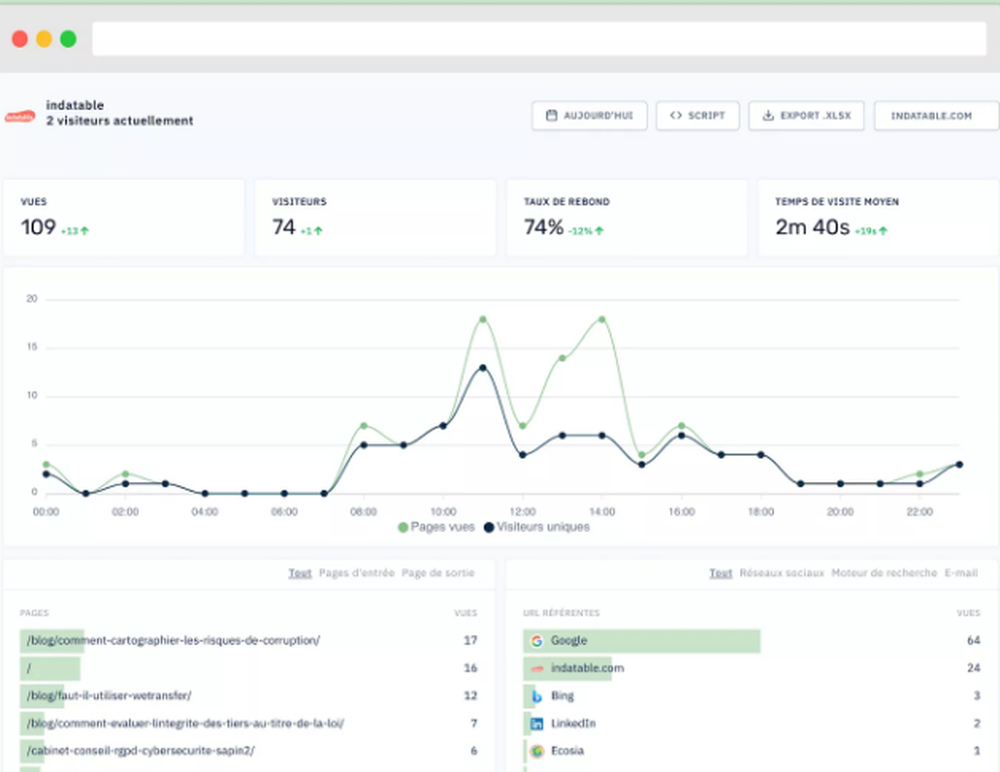This screenshot has width=1000, height=772.
Task: Open /blog/comment-evaluer-lintegrite-des-tiers page row
Action: [x=249, y=724]
